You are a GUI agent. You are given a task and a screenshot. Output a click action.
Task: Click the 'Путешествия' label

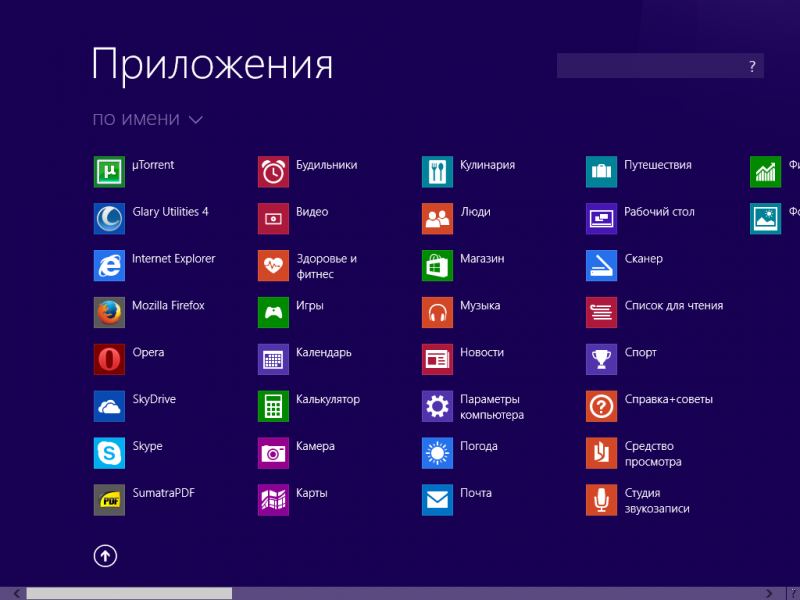pos(658,165)
